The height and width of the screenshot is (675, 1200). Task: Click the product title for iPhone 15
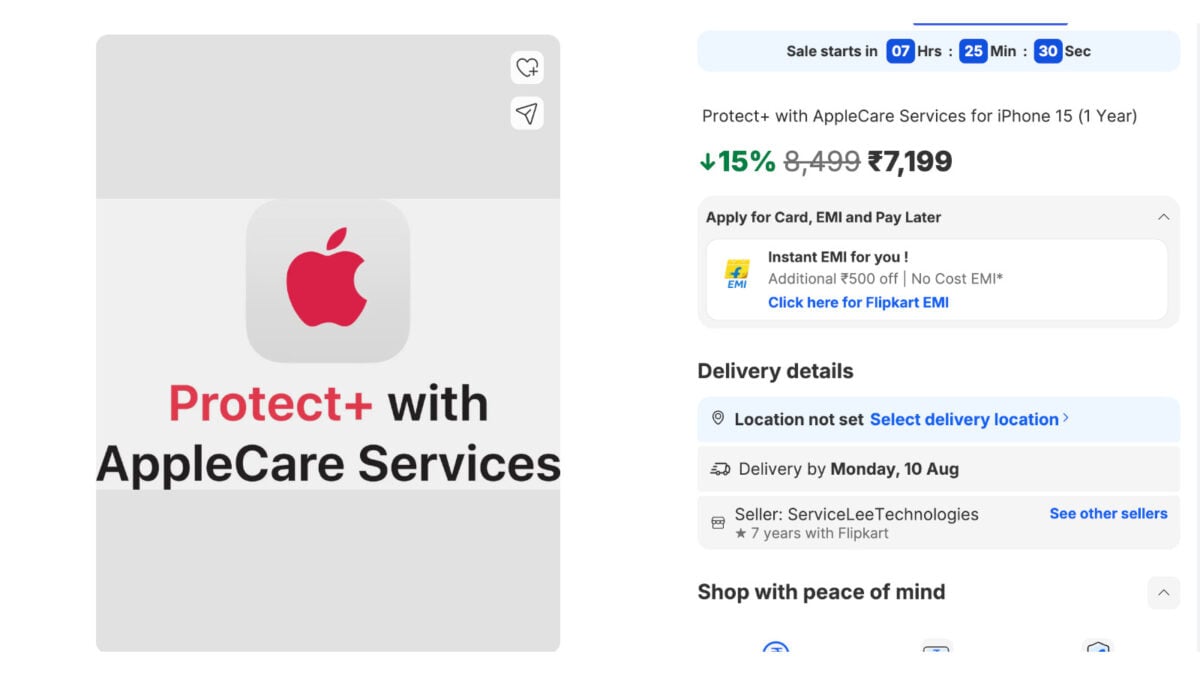tap(919, 116)
